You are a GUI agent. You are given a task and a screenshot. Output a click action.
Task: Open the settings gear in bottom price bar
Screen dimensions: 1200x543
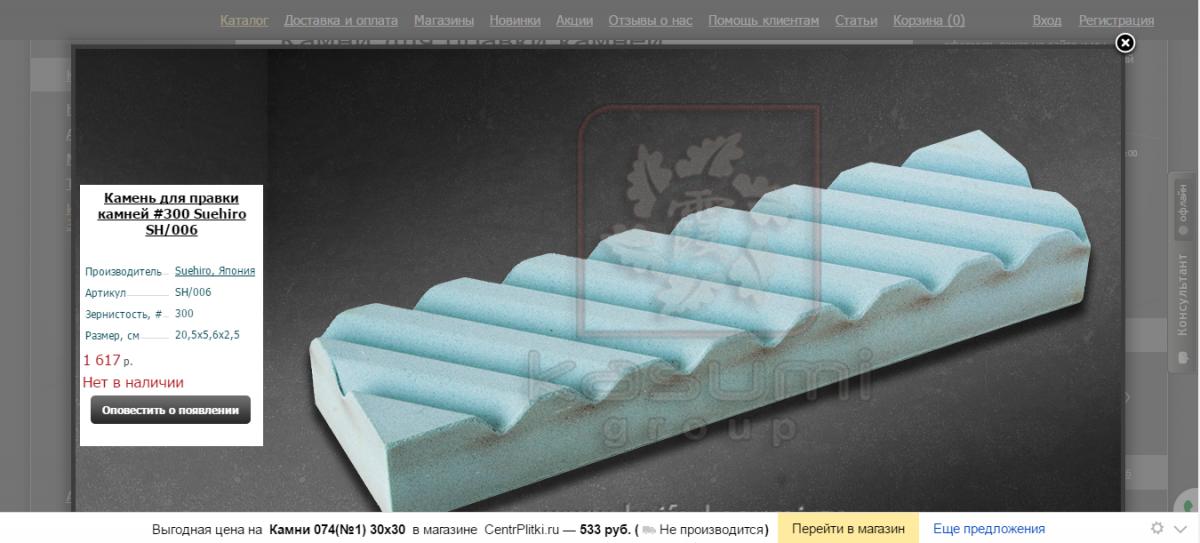1157,528
